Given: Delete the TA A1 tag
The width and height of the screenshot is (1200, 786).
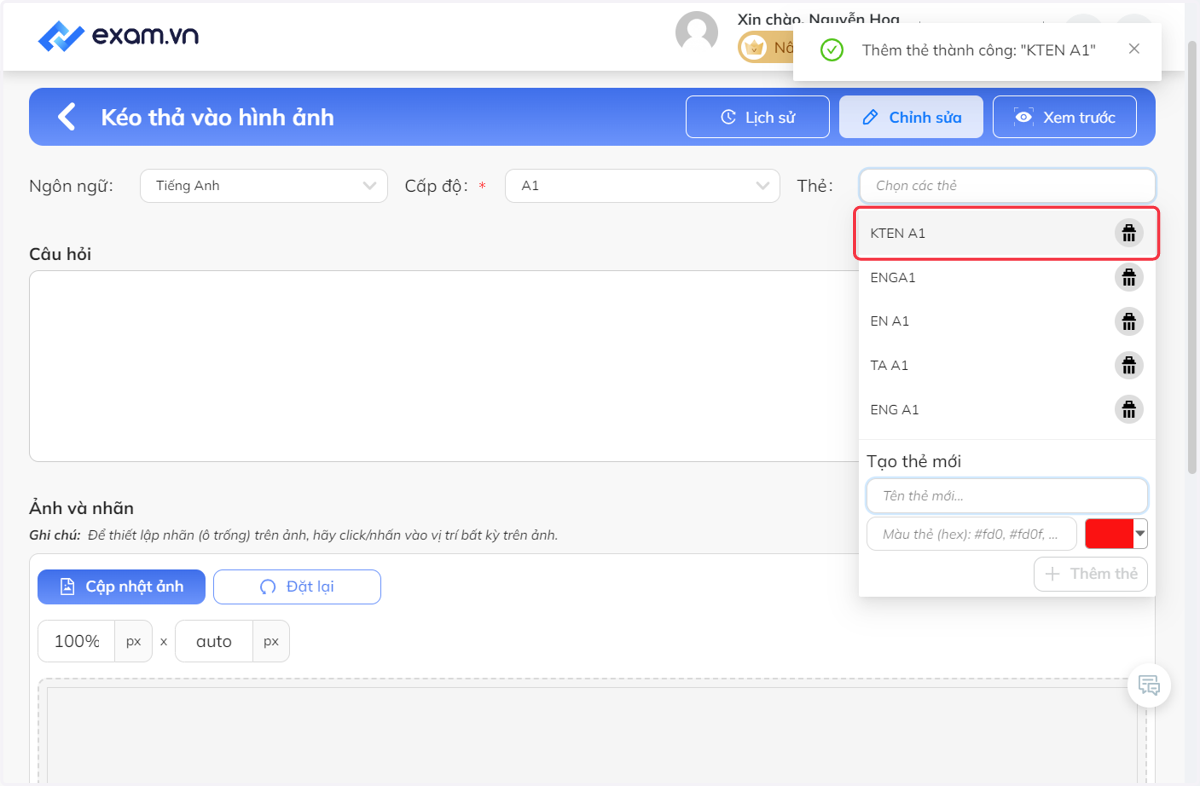Looking at the screenshot, I should 1129,365.
